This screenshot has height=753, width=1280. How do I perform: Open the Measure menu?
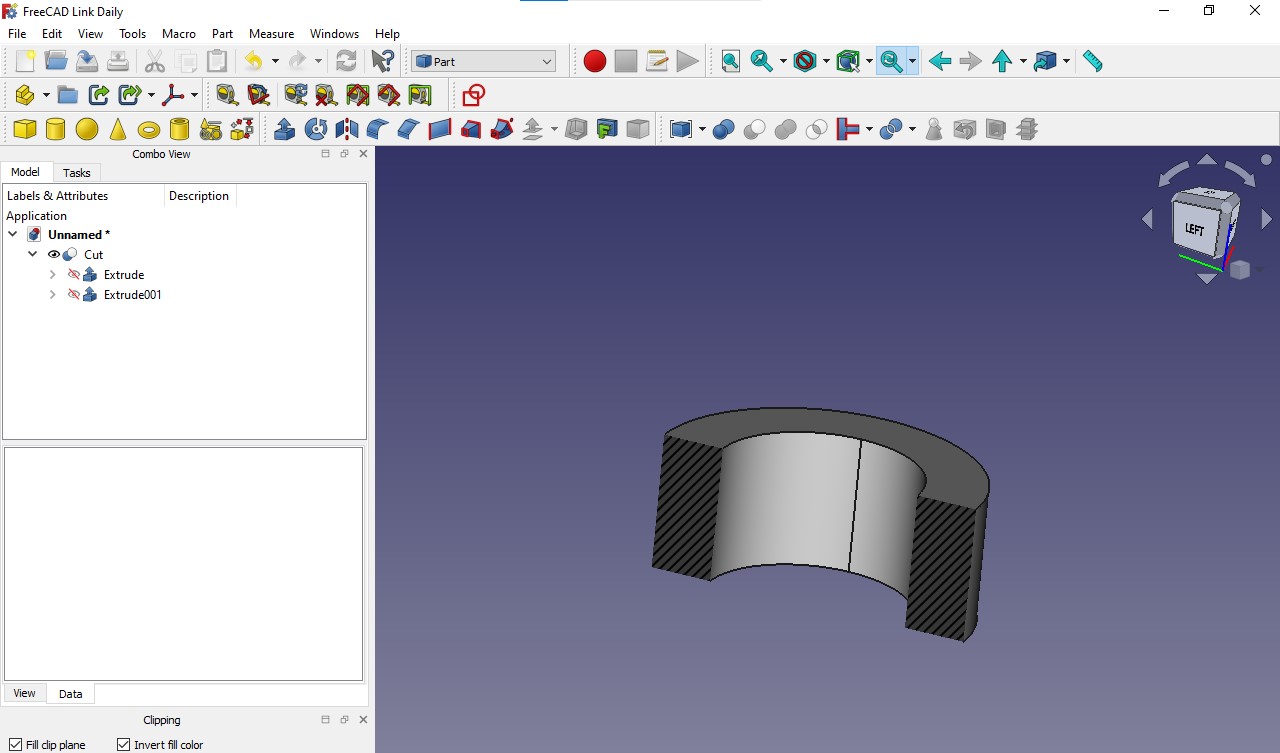coord(271,33)
